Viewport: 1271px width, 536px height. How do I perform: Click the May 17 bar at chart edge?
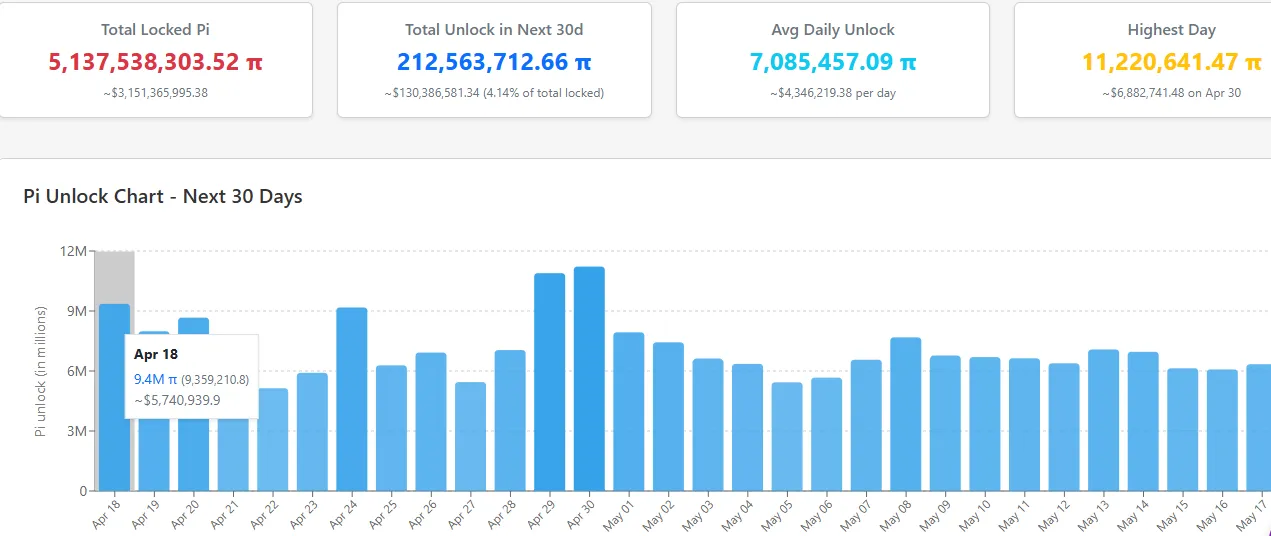[1259, 428]
